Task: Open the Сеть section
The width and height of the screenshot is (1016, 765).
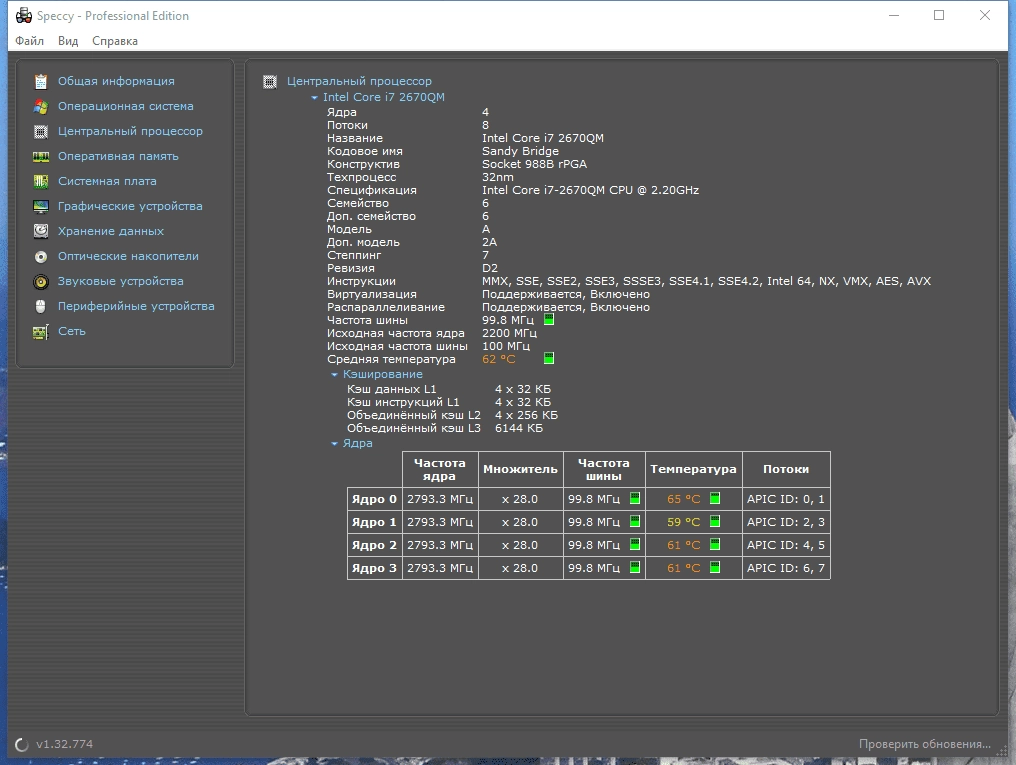Action: coord(72,332)
